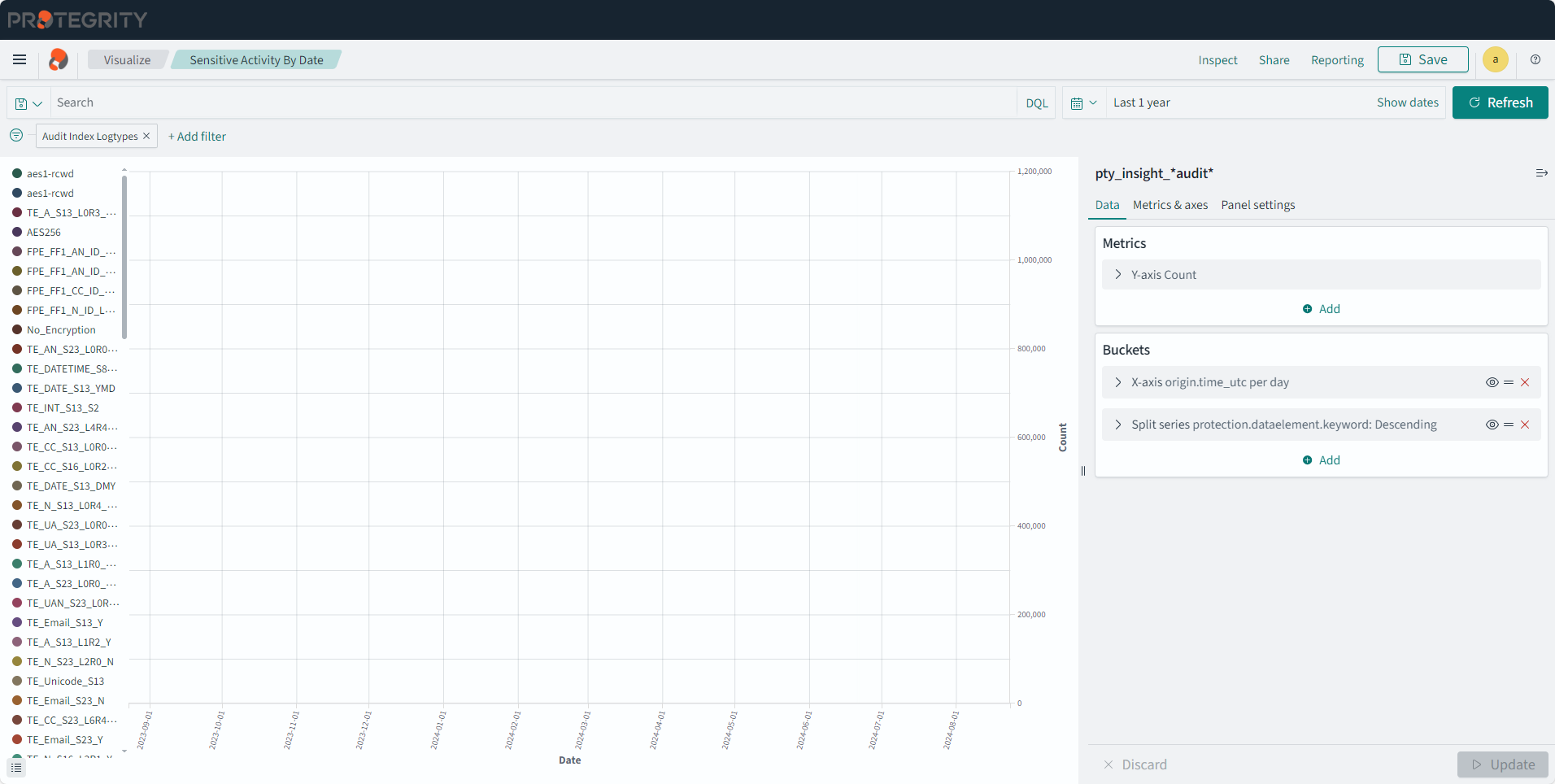Click legend scrollbar thumb
Screen dimensions: 1555x784
tap(124, 256)
